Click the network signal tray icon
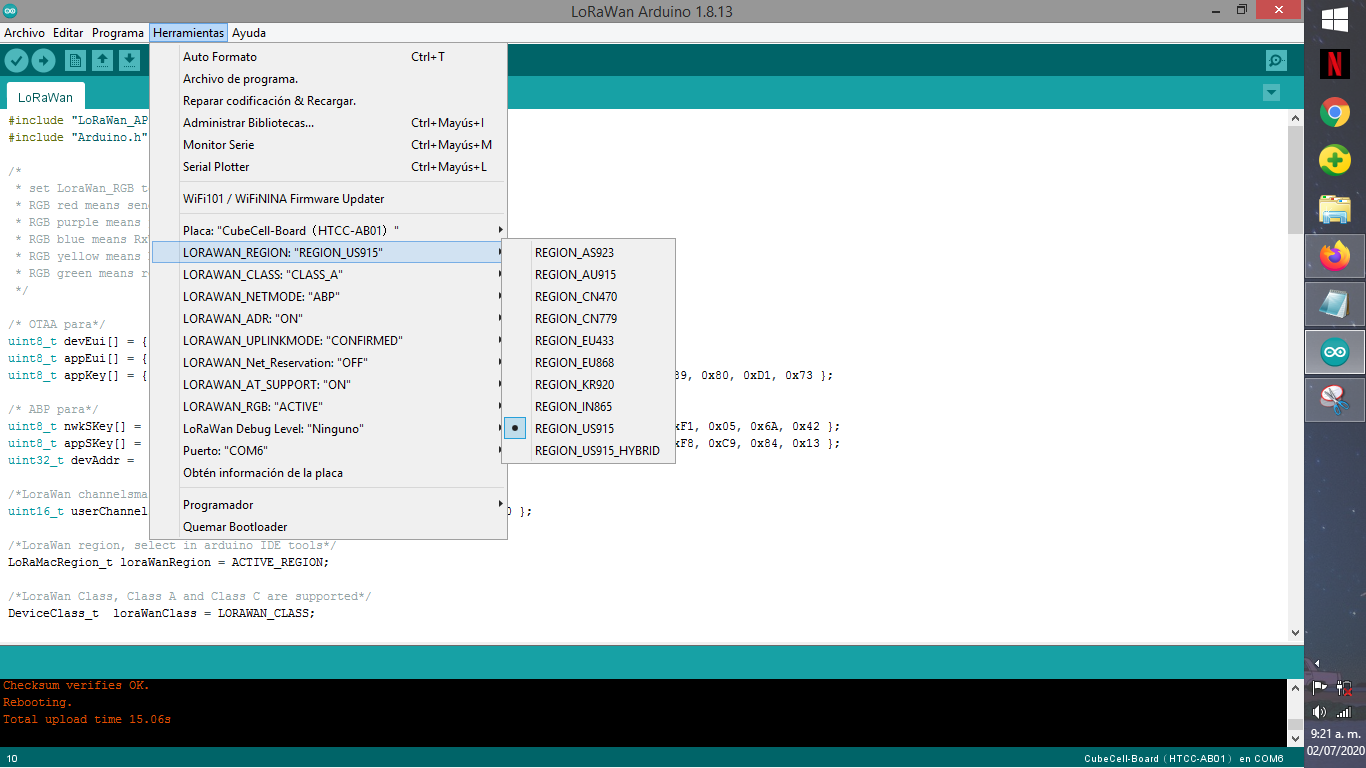 pyautogui.click(x=1345, y=712)
